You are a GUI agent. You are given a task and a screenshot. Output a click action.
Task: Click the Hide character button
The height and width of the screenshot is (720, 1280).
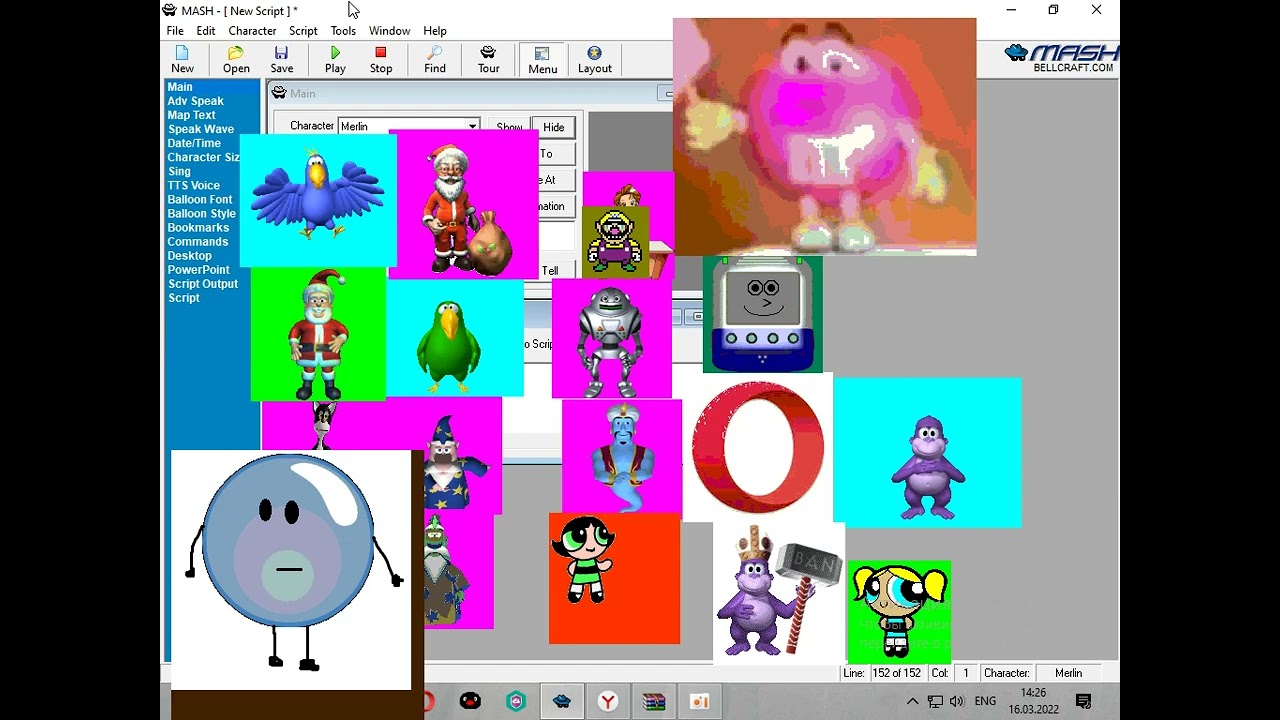554,127
